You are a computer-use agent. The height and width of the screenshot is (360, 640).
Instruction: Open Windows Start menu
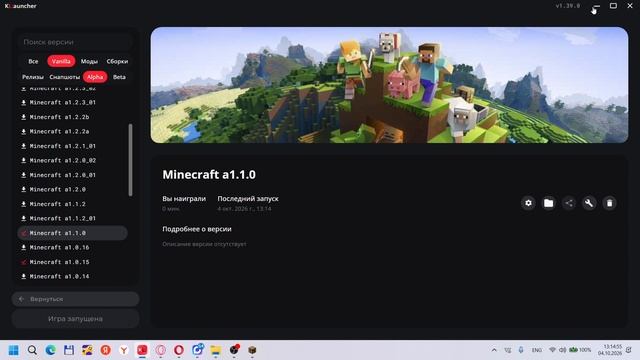tap(13, 350)
